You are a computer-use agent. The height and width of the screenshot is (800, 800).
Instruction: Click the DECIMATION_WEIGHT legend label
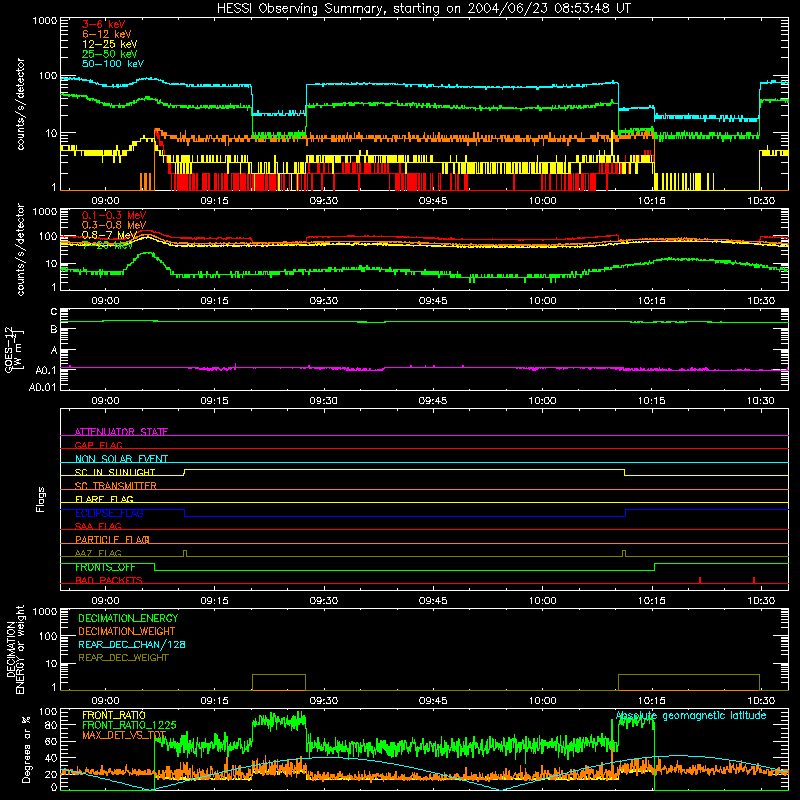pos(127,631)
